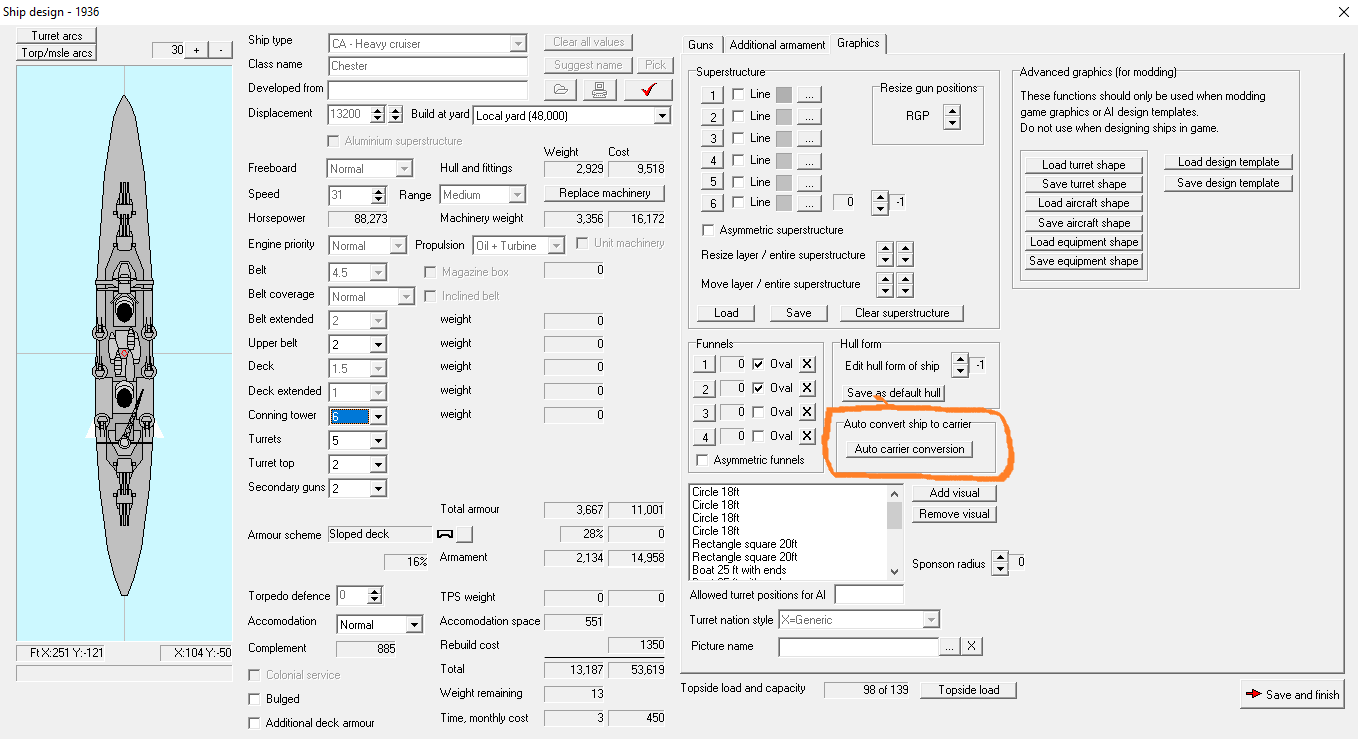Click Save design template button
Screen dimensions: 1358x739
click(1228, 183)
